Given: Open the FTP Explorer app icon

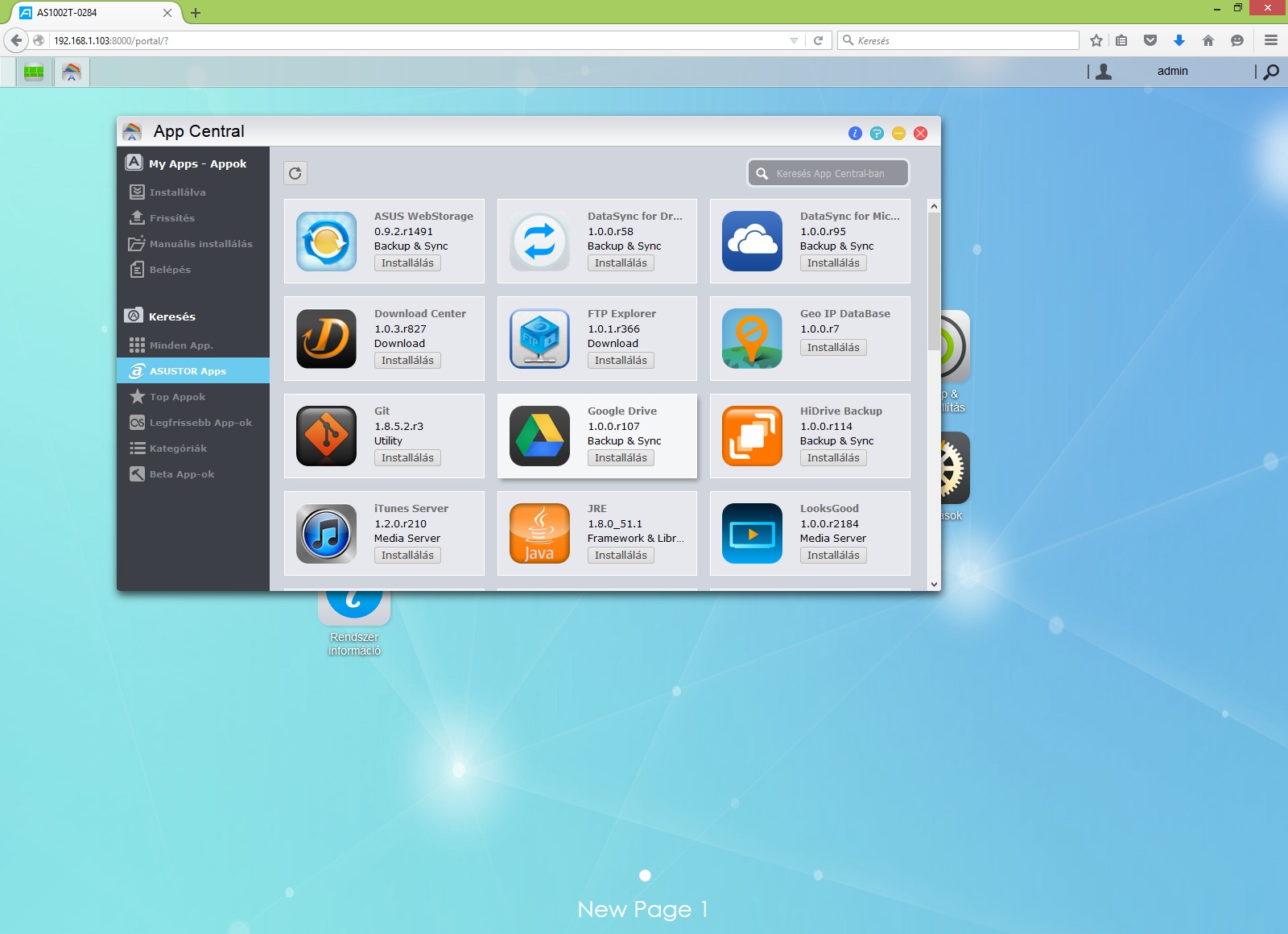Looking at the screenshot, I should click(x=539, y=339).
